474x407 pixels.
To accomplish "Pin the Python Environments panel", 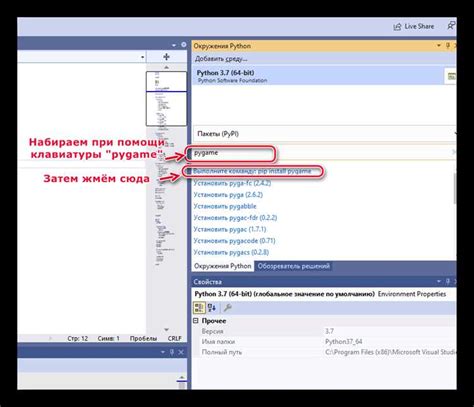I will pyautogui.click(x=448, y=46).
